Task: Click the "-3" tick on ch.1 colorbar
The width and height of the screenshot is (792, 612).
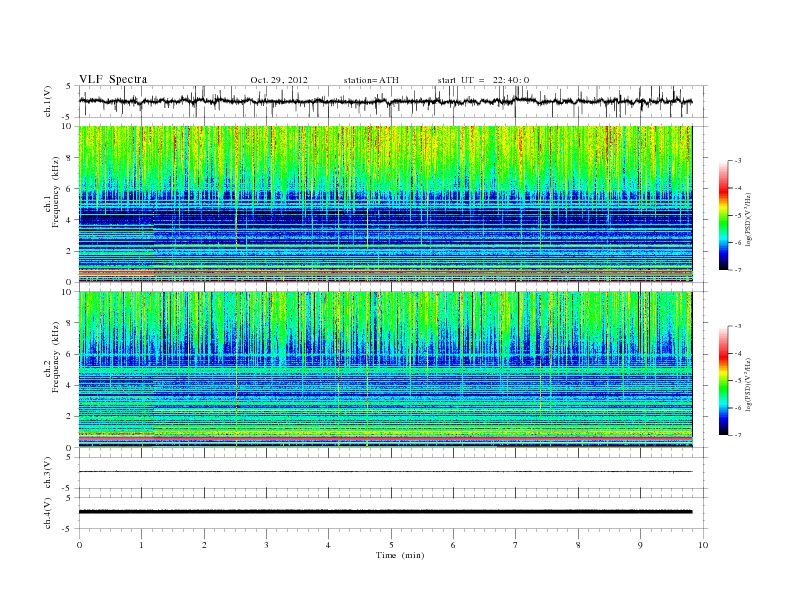Action: coord(738,161)
